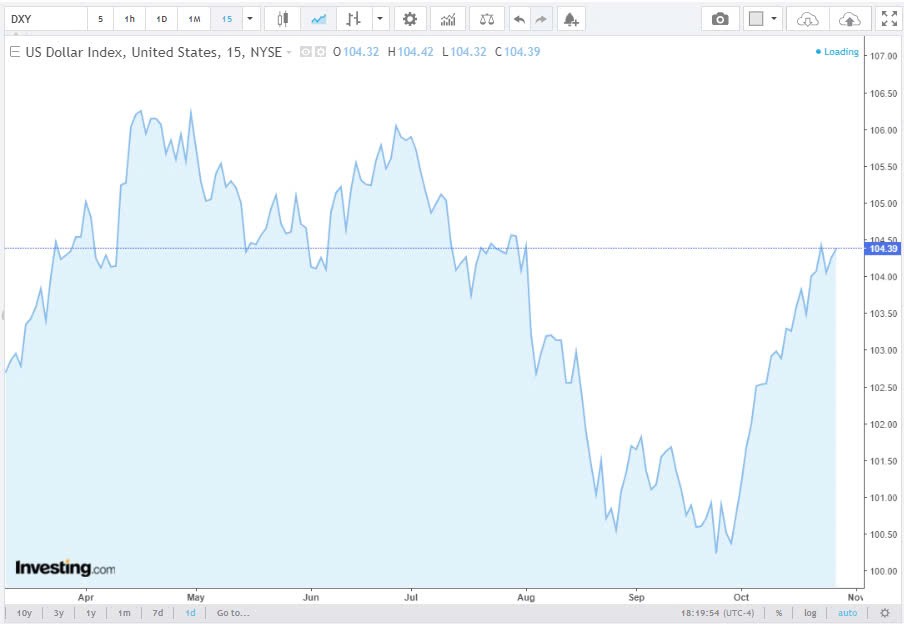904x624 pixels.
Task: Switch to the 1M interval
Action: click(x=194, y=19)
